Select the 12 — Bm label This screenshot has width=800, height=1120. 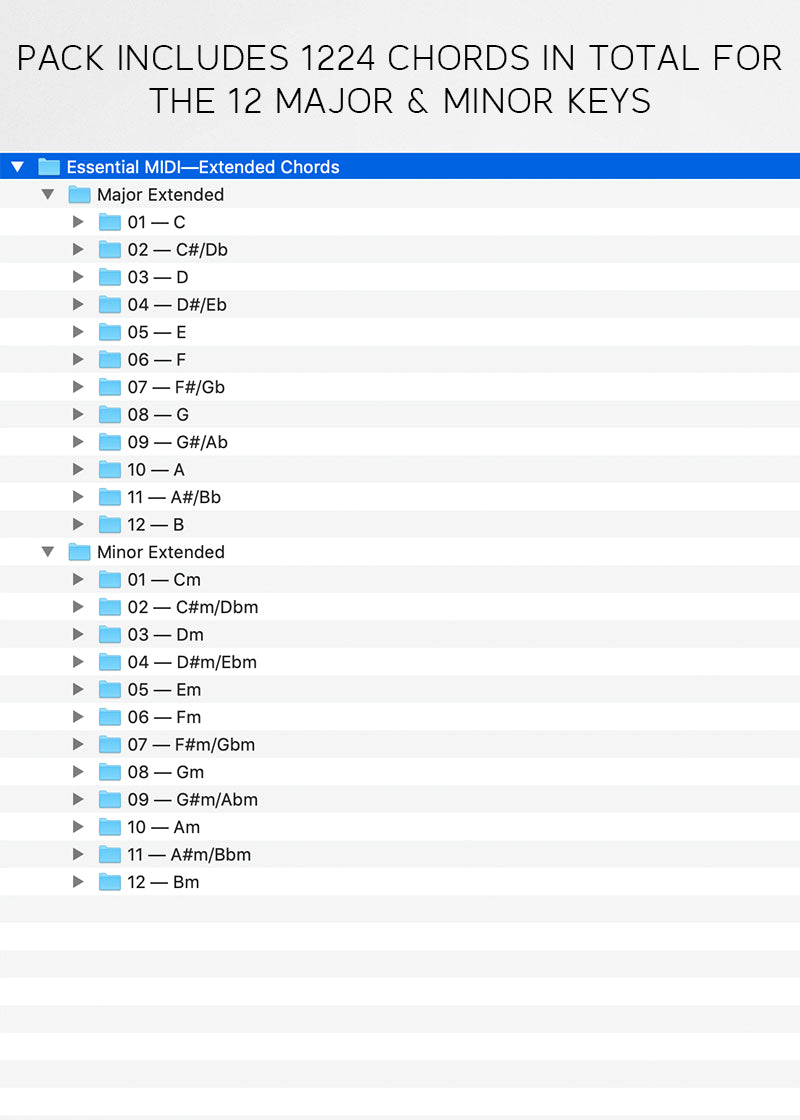[x=164, y=882]
